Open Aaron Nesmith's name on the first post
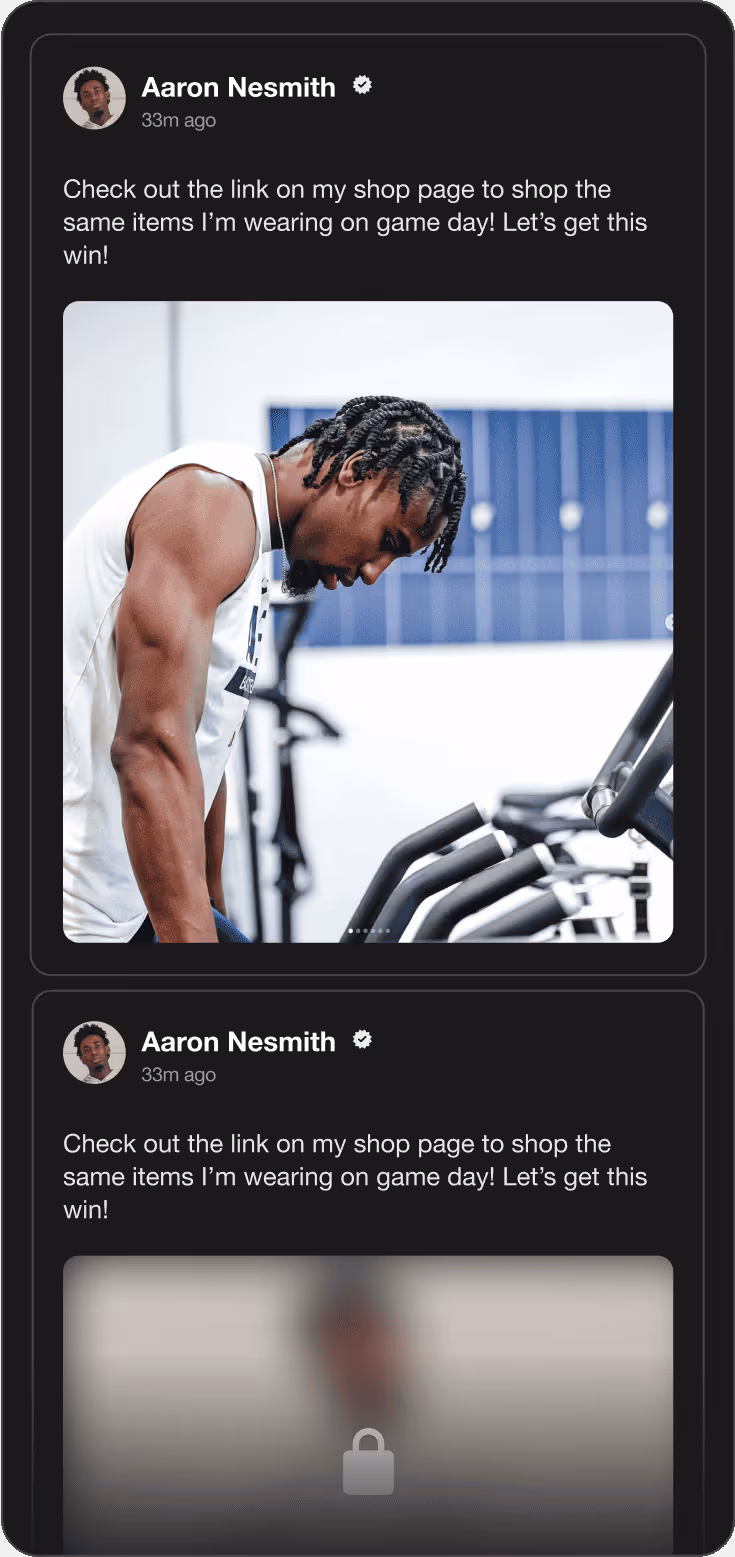 [x=239, y=87]
